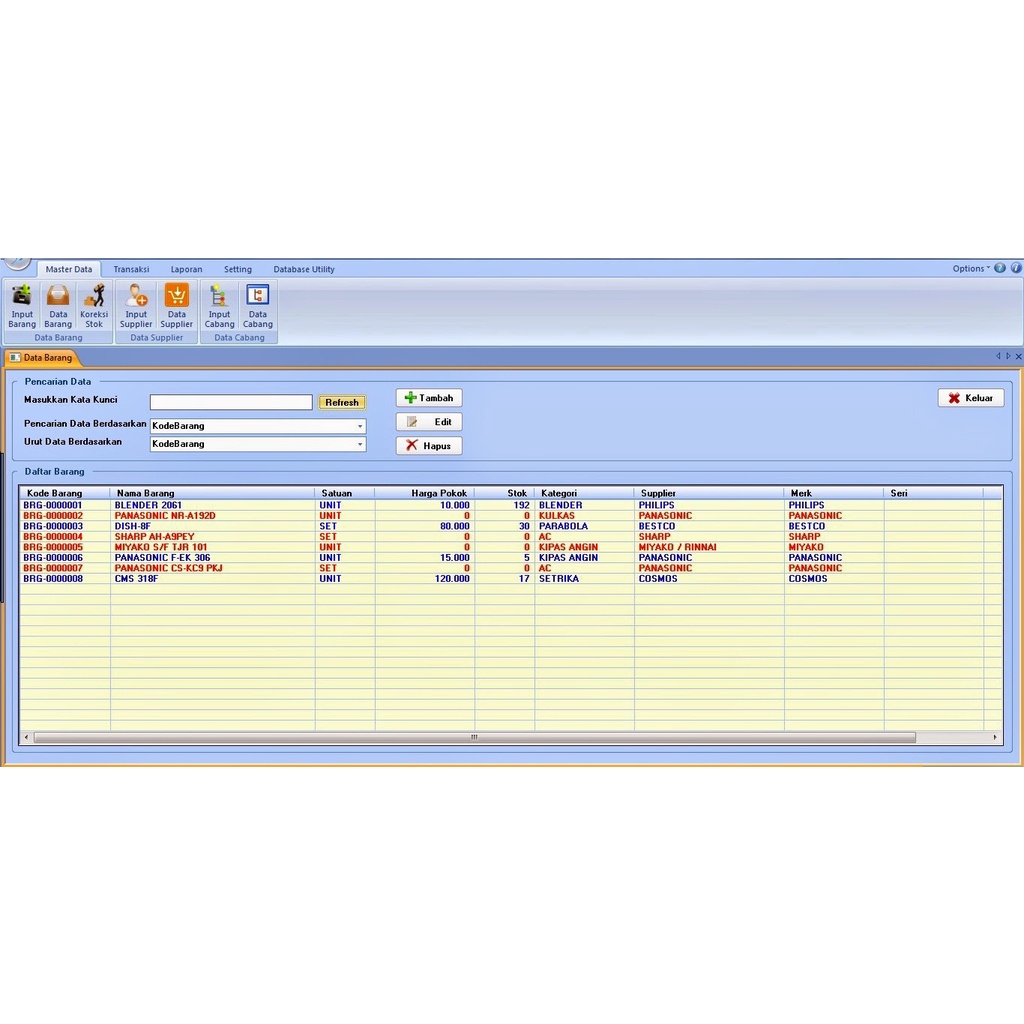Click the Input Supplier icon

pos(136,303)
